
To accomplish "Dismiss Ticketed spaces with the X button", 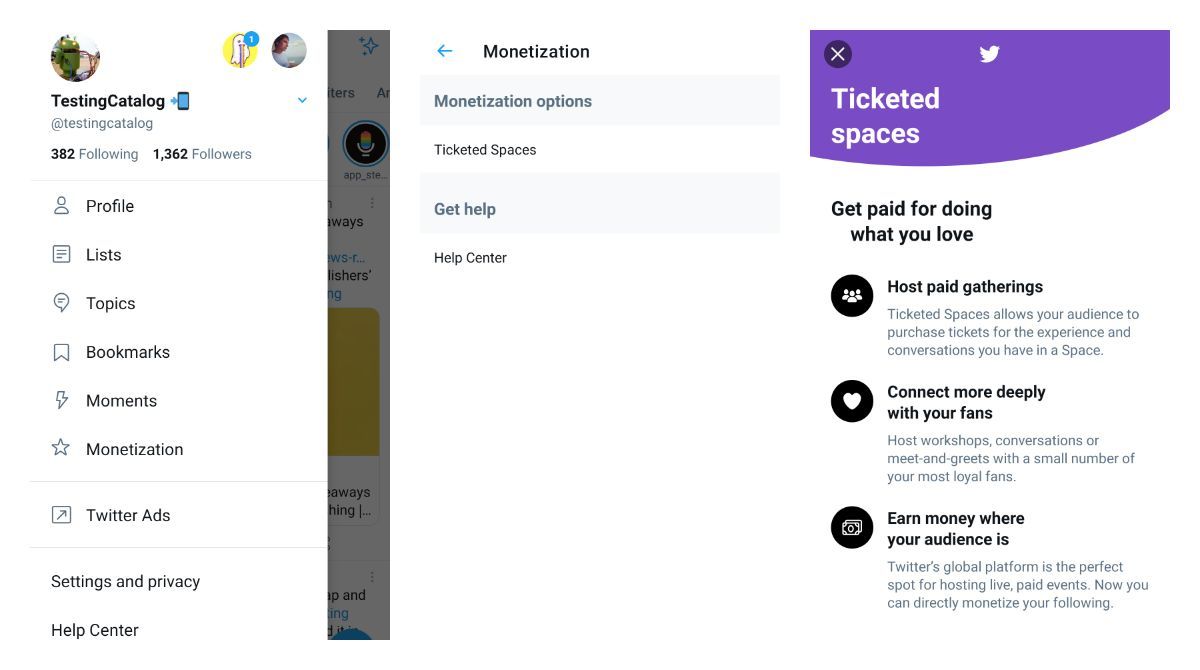I will click(837, 54).
